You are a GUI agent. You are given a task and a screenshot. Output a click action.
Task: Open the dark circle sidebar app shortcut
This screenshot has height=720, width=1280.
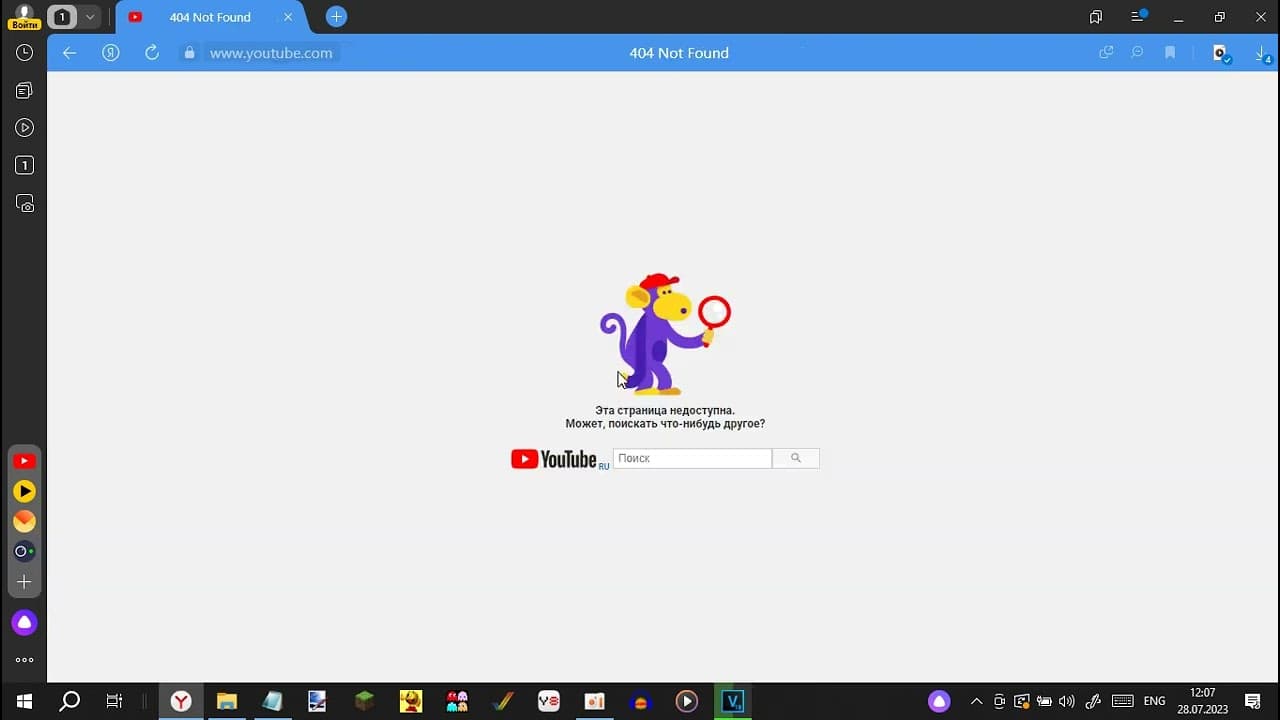pos(24,551)
